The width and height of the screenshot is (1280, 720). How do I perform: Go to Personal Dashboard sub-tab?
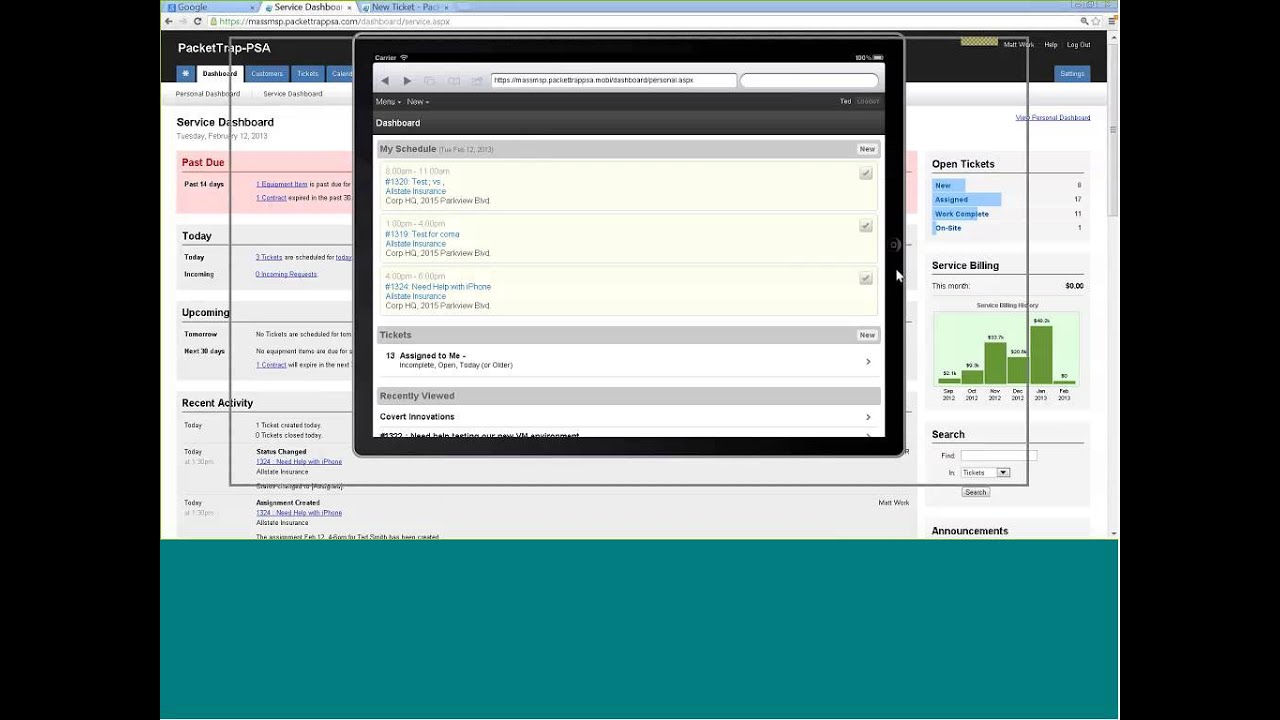click(x=208, y=94)
